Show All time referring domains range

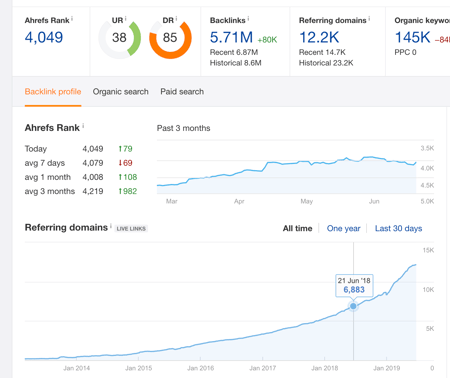click(297, 228)
